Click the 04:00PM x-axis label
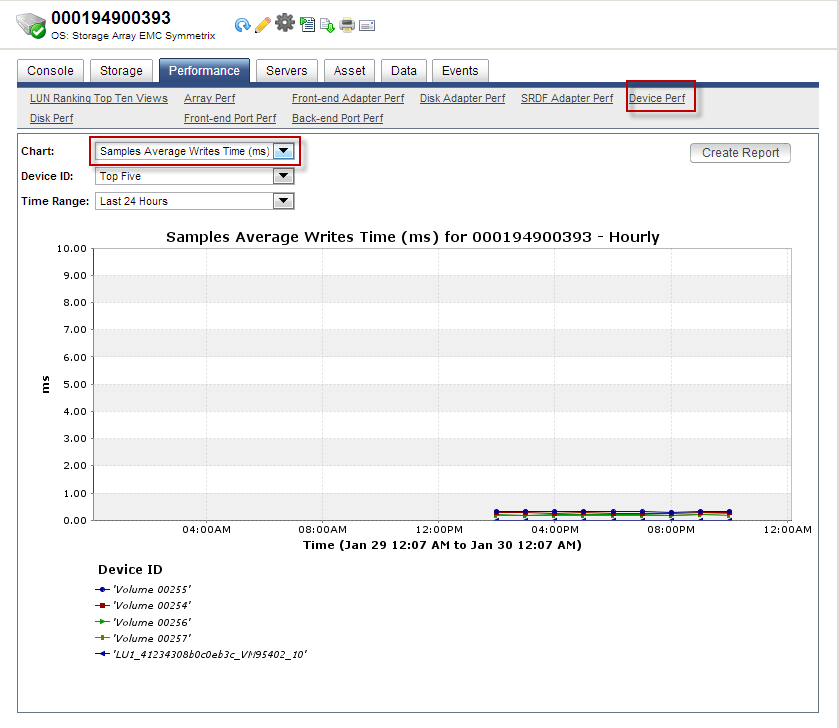Image resolution: width=839 pixels, height=728 pixels. pos(555,530)
